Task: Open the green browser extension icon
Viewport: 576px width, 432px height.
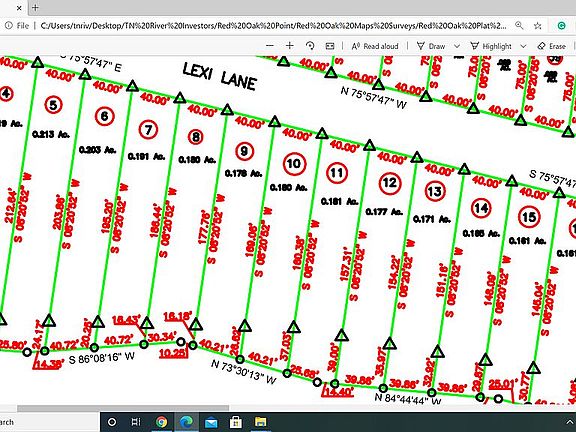Action: point(561,25)
